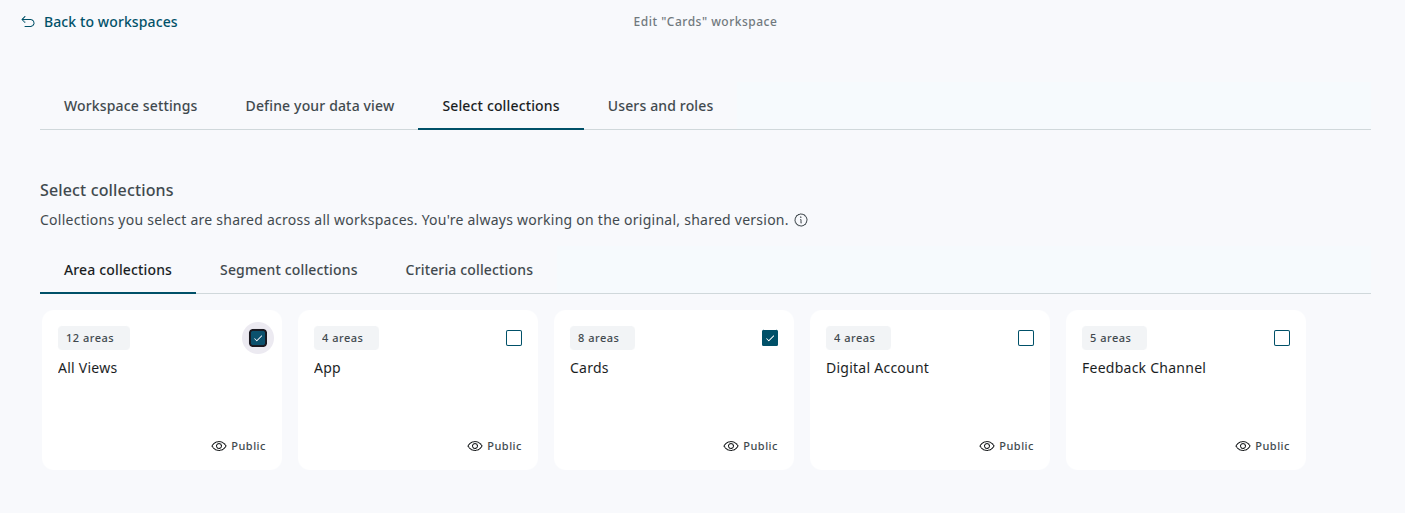This screenshot has height=513, width=1405.
Task: Check the Feedback Channel collection checkbox
Action: [1282, 338]
